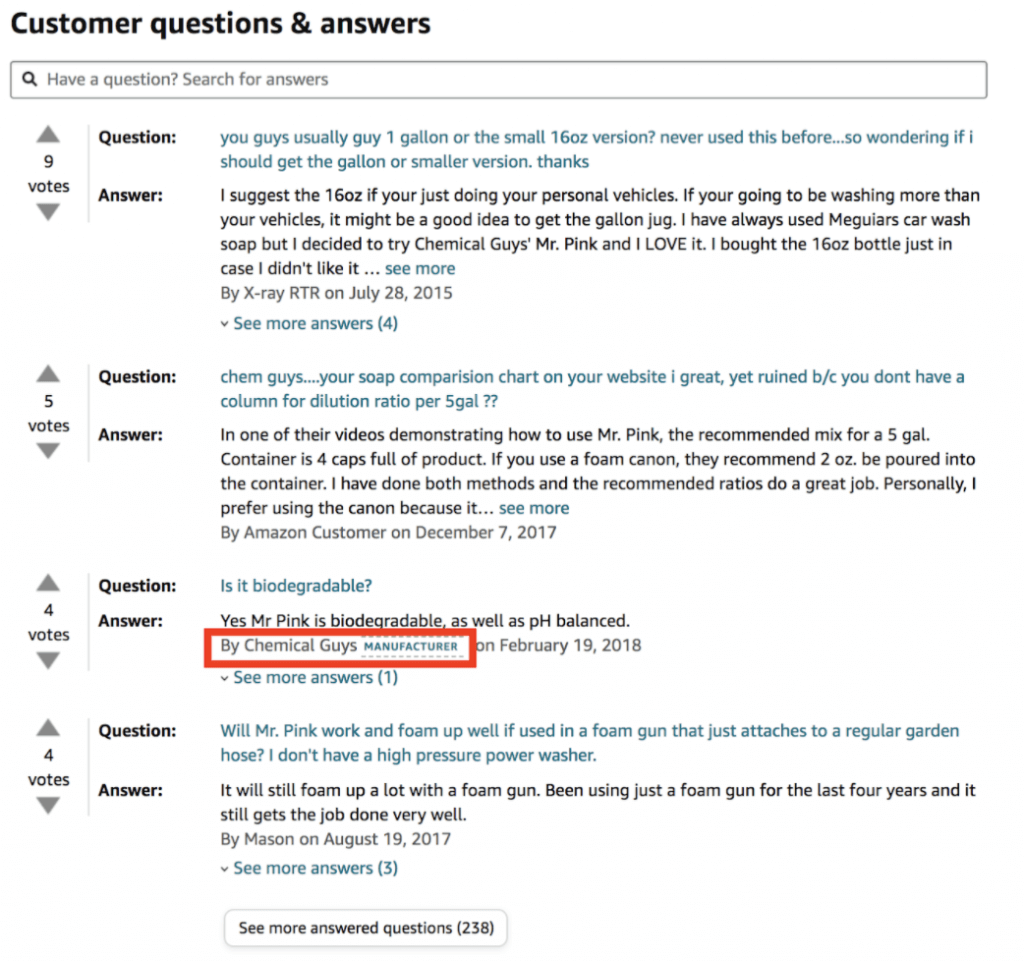Downvote the biodegradable question

48,660
